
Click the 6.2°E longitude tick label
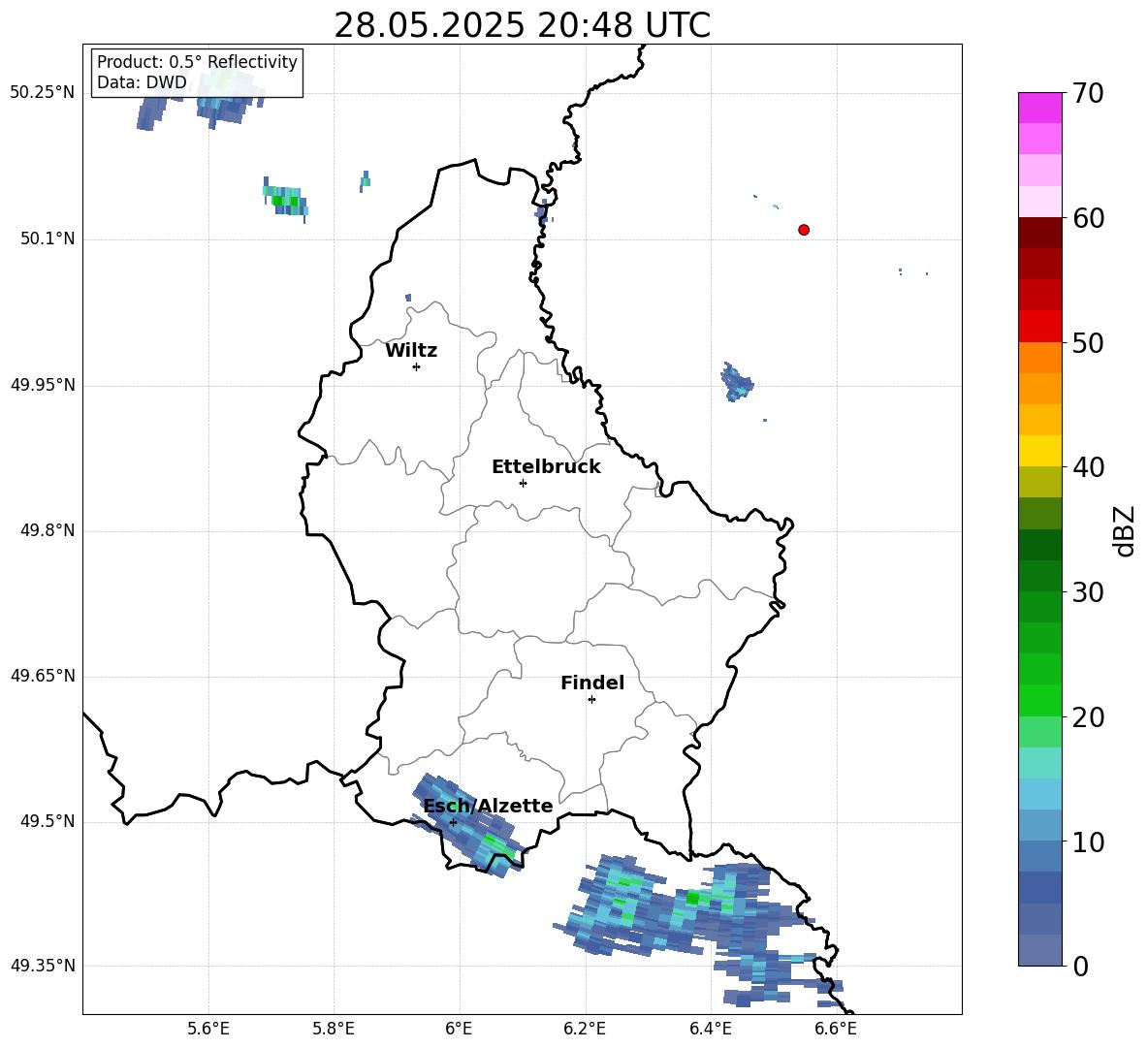(x=585, y=1029)
